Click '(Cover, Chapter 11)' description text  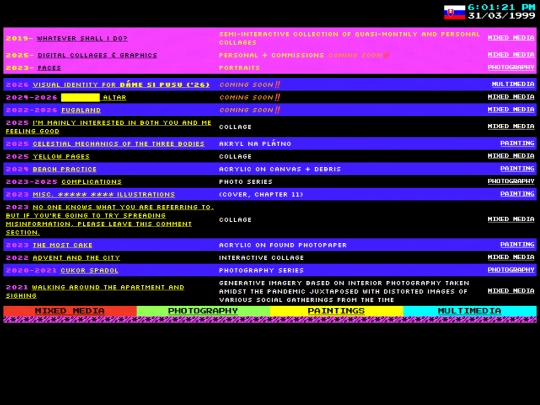pyautogui.click(x=261, y=195)
